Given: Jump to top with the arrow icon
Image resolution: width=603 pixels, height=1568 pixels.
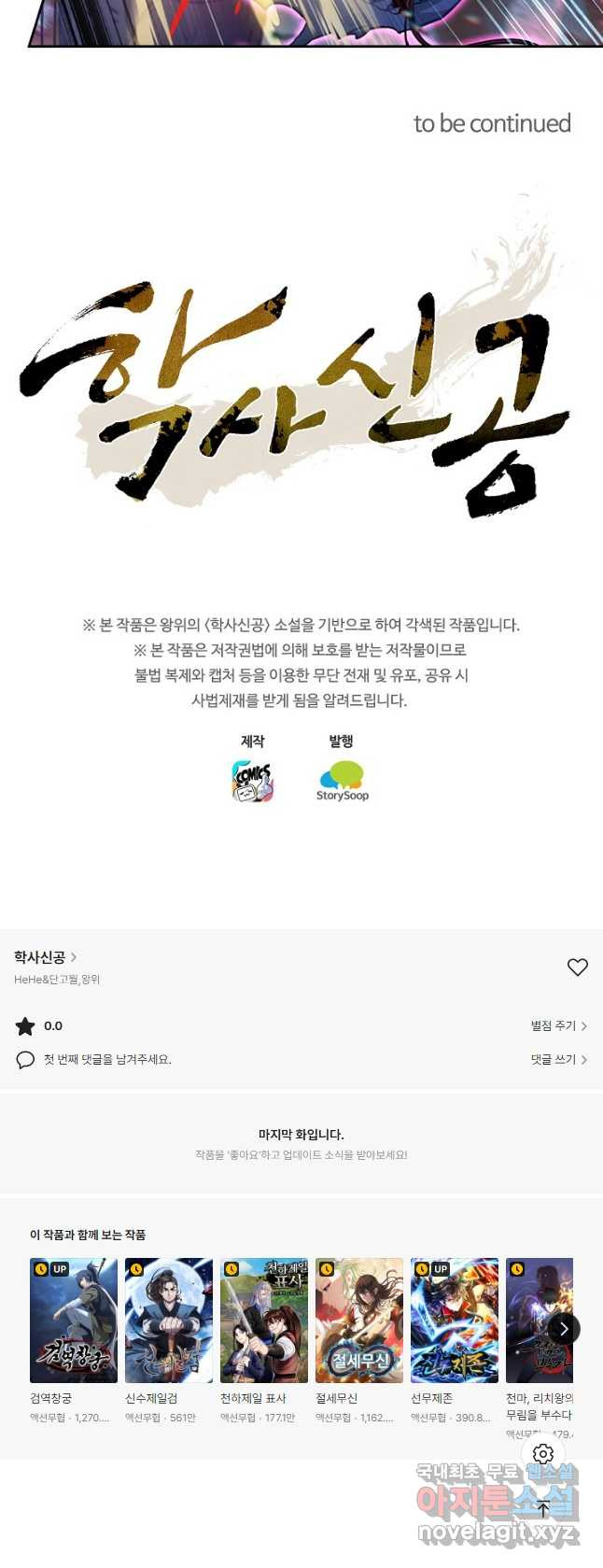Looking at the screenshot, I should point(543,1508).
